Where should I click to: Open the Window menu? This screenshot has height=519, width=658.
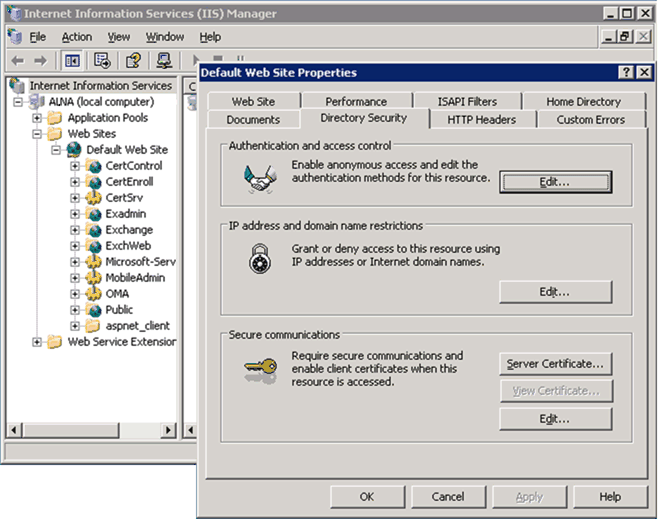[x=165, y=37]
